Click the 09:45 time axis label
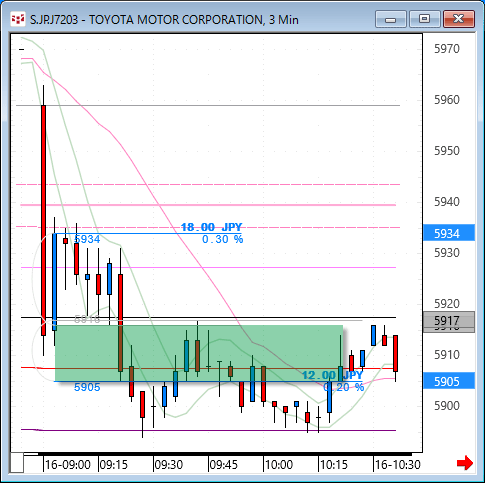This screenshot has width=485, height=483. pyautogui.click(x=224, y=464)
